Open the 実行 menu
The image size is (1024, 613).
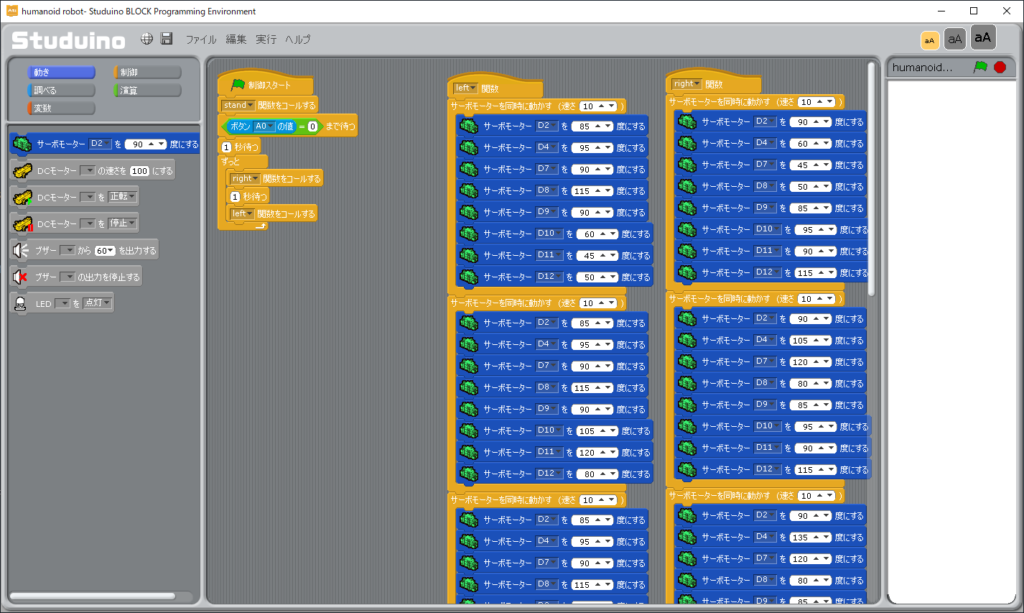266,40
